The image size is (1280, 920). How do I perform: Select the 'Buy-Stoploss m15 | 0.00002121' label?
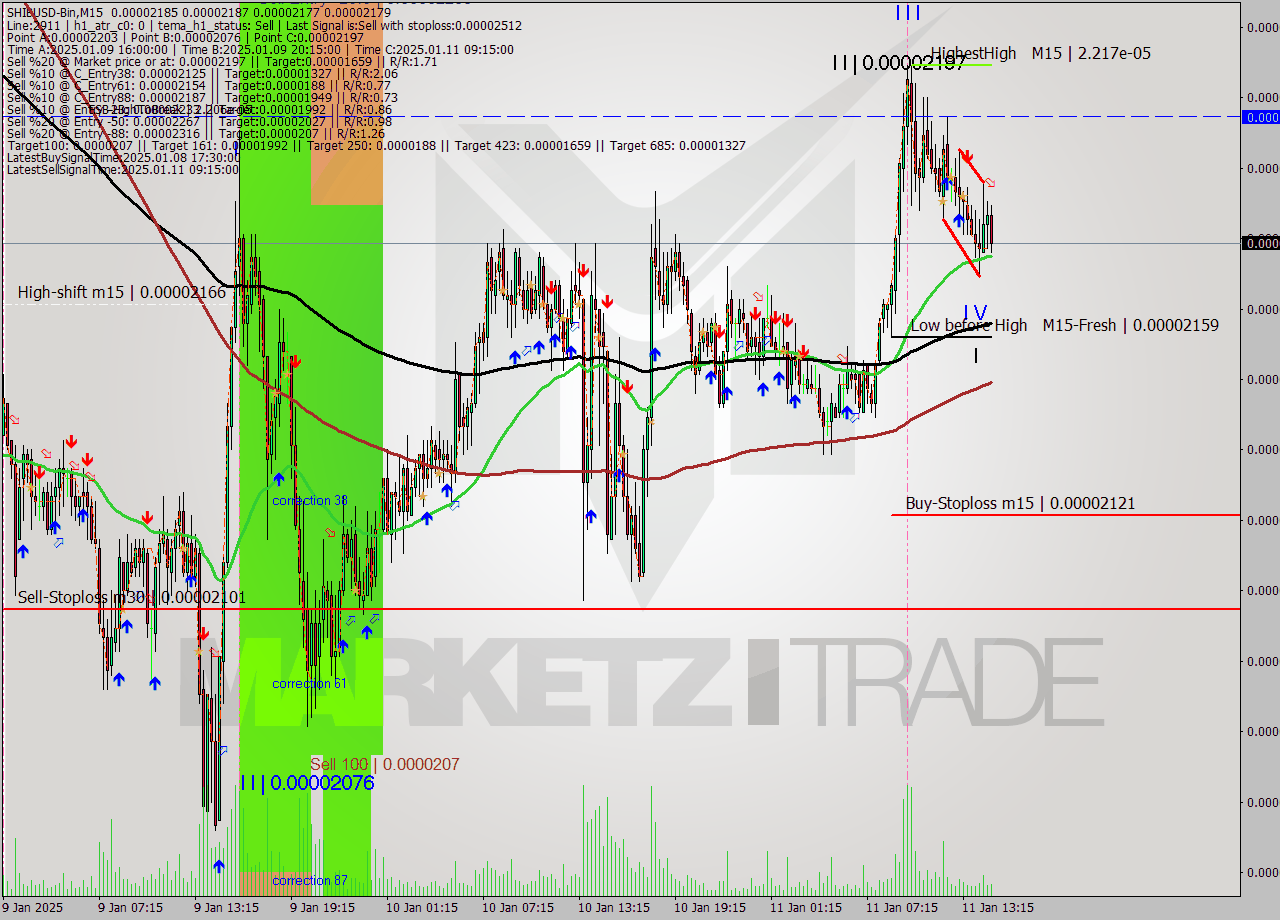point(1020,503)
